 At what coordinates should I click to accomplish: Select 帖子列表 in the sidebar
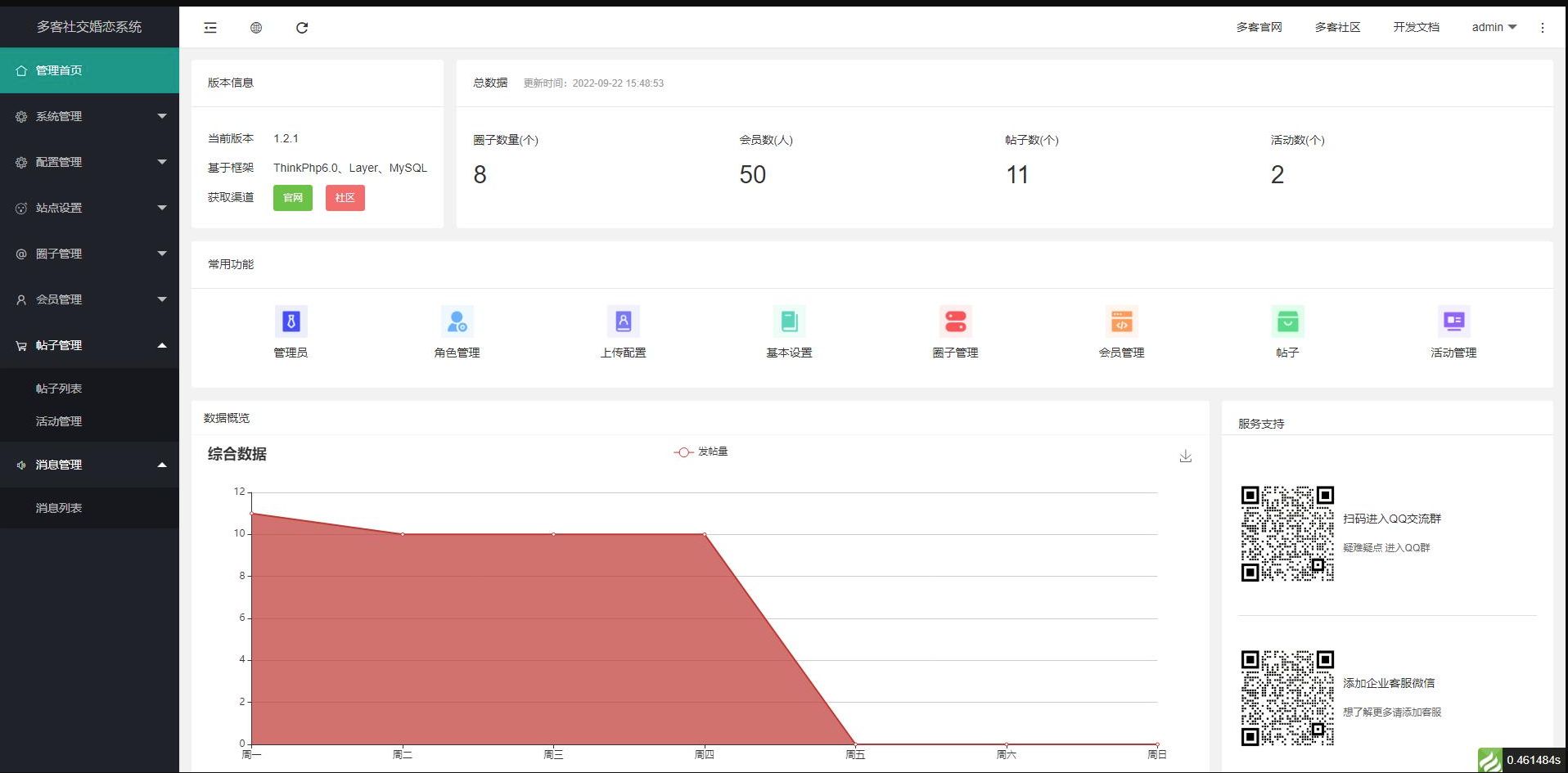59,389
